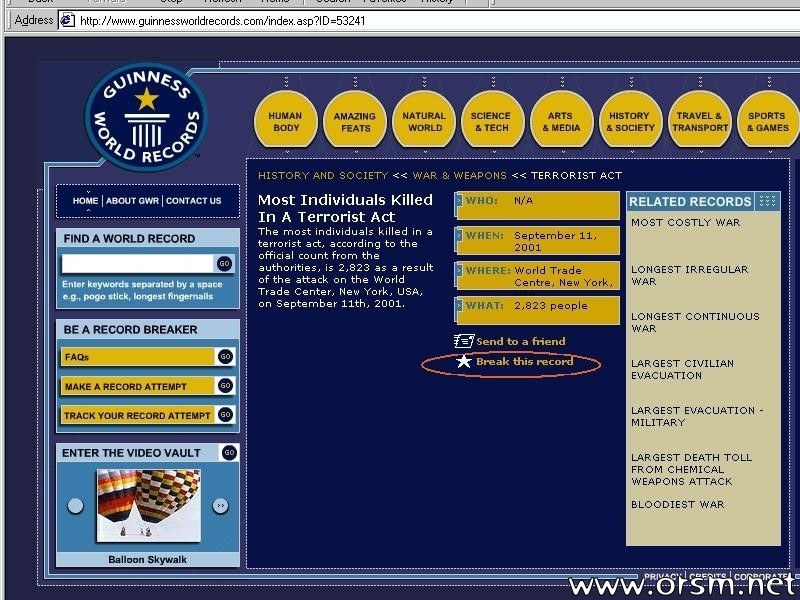Open the History & Society category
The image size is (800, 600).
click(631, 120)
